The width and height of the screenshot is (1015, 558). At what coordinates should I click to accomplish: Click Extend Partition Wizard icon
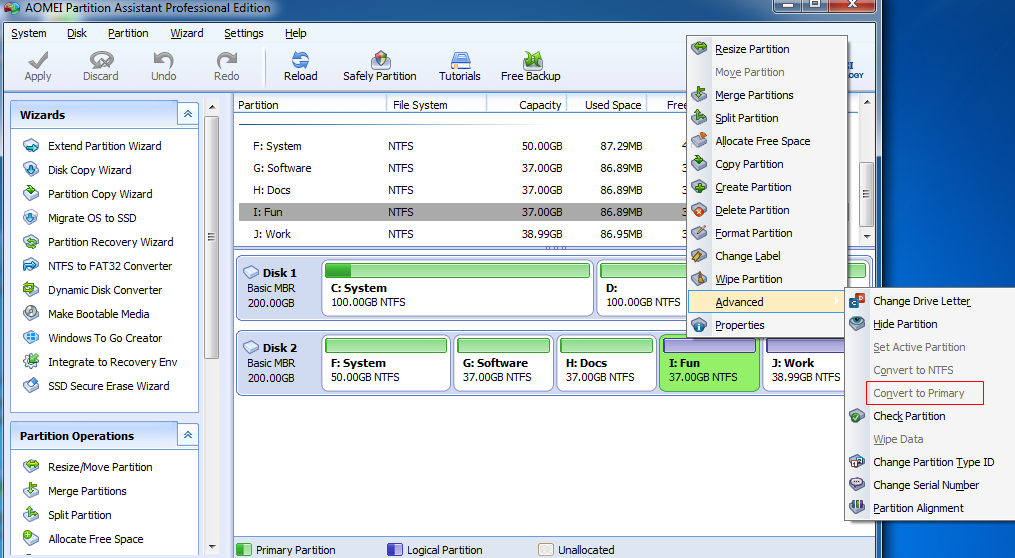[31, 146]
